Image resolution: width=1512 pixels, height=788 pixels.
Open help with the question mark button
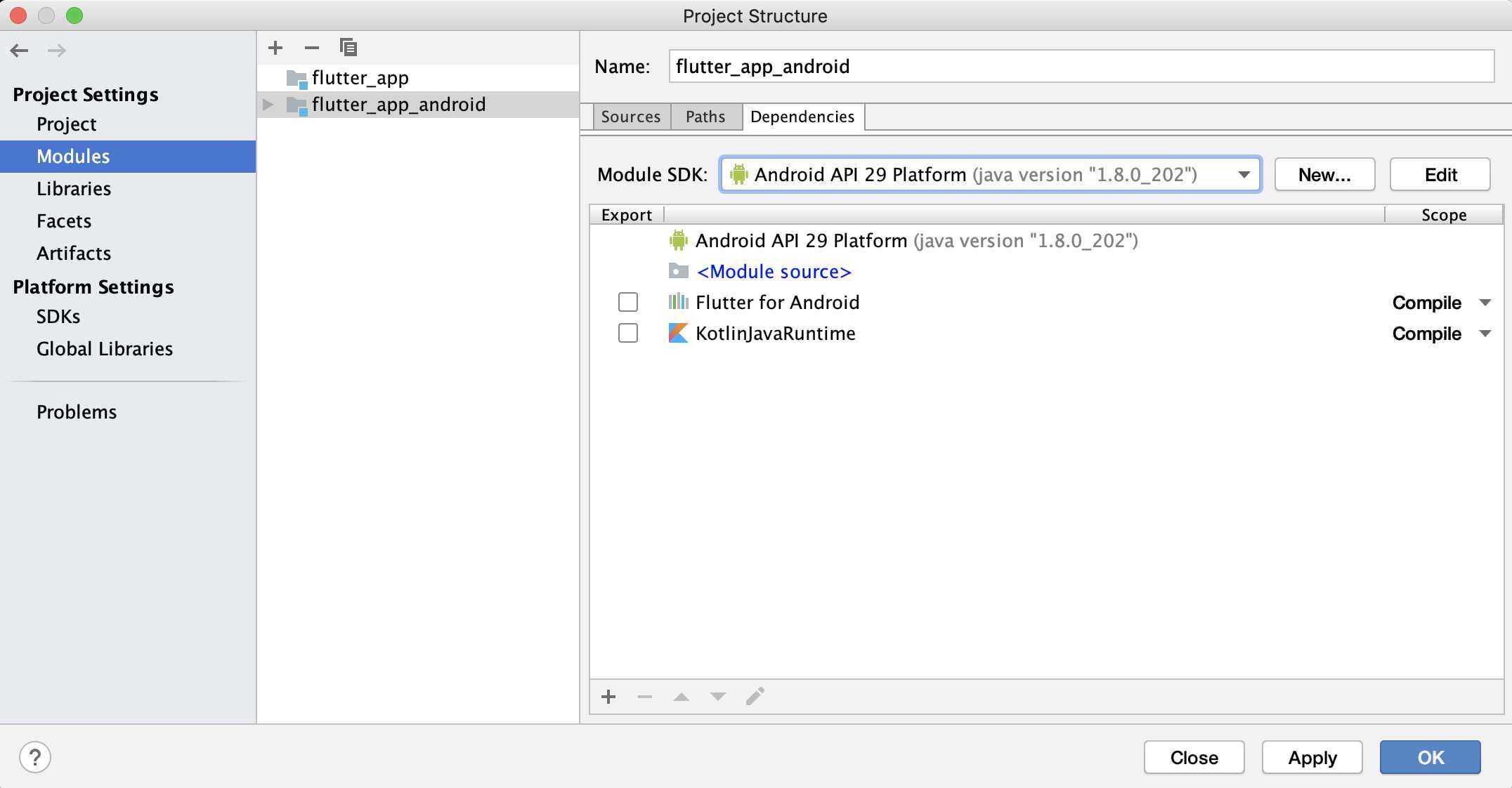click(35, 757)
